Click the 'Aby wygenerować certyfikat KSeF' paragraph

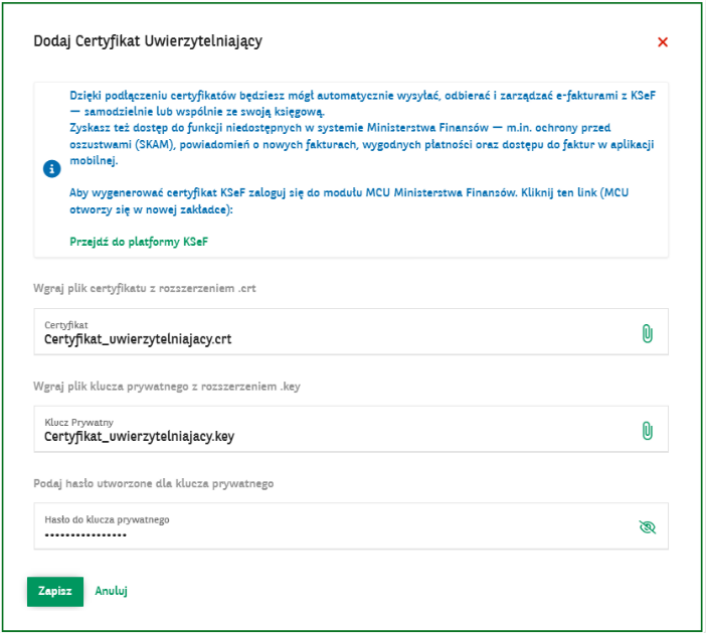[x=349, y=201]
